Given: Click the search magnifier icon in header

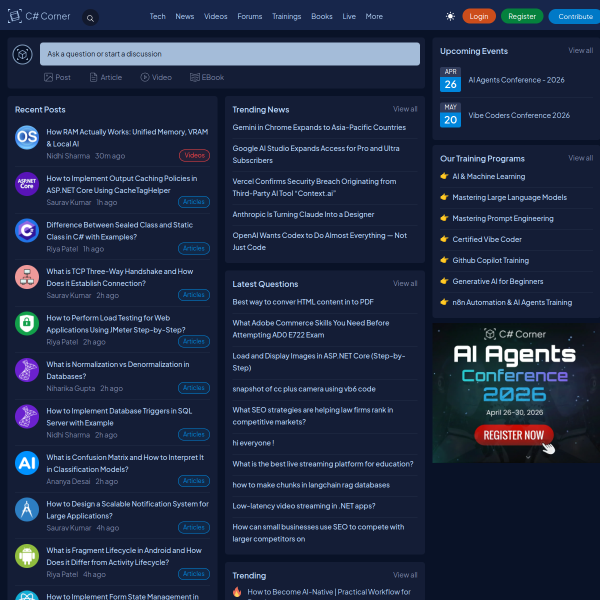Looking at the screenshot, I should point(90,17).
